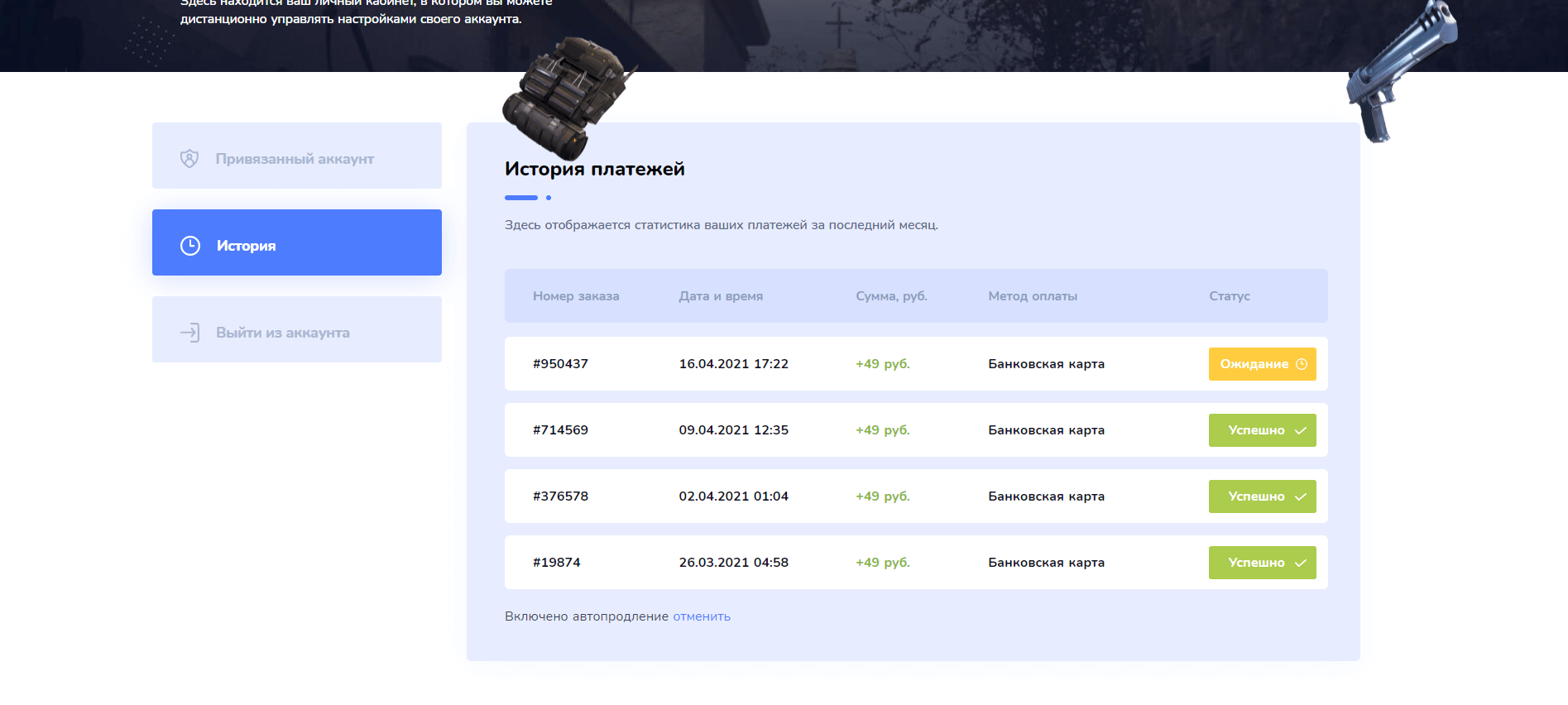Viewport: 1568px width, 705px height.
Task: Click the clock icon beside История
Action: pyautogui.click(x=190, y=246)
